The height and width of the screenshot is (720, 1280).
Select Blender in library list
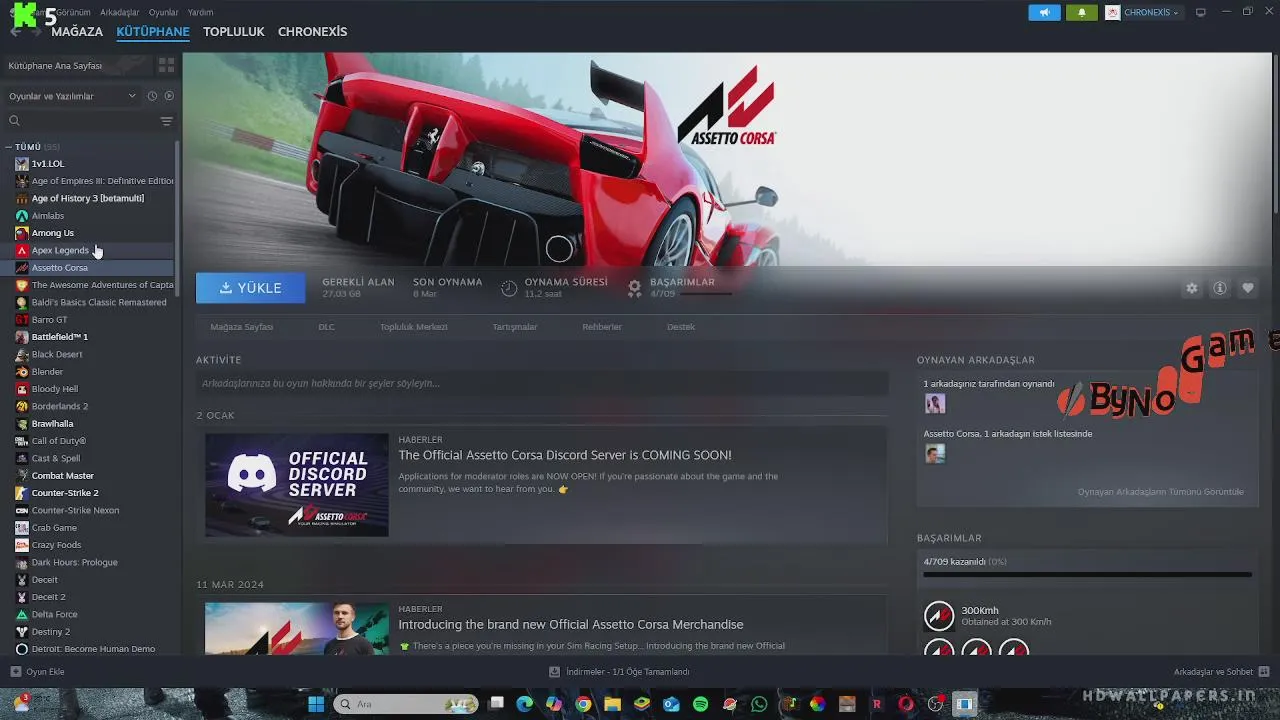pos(47,371)
